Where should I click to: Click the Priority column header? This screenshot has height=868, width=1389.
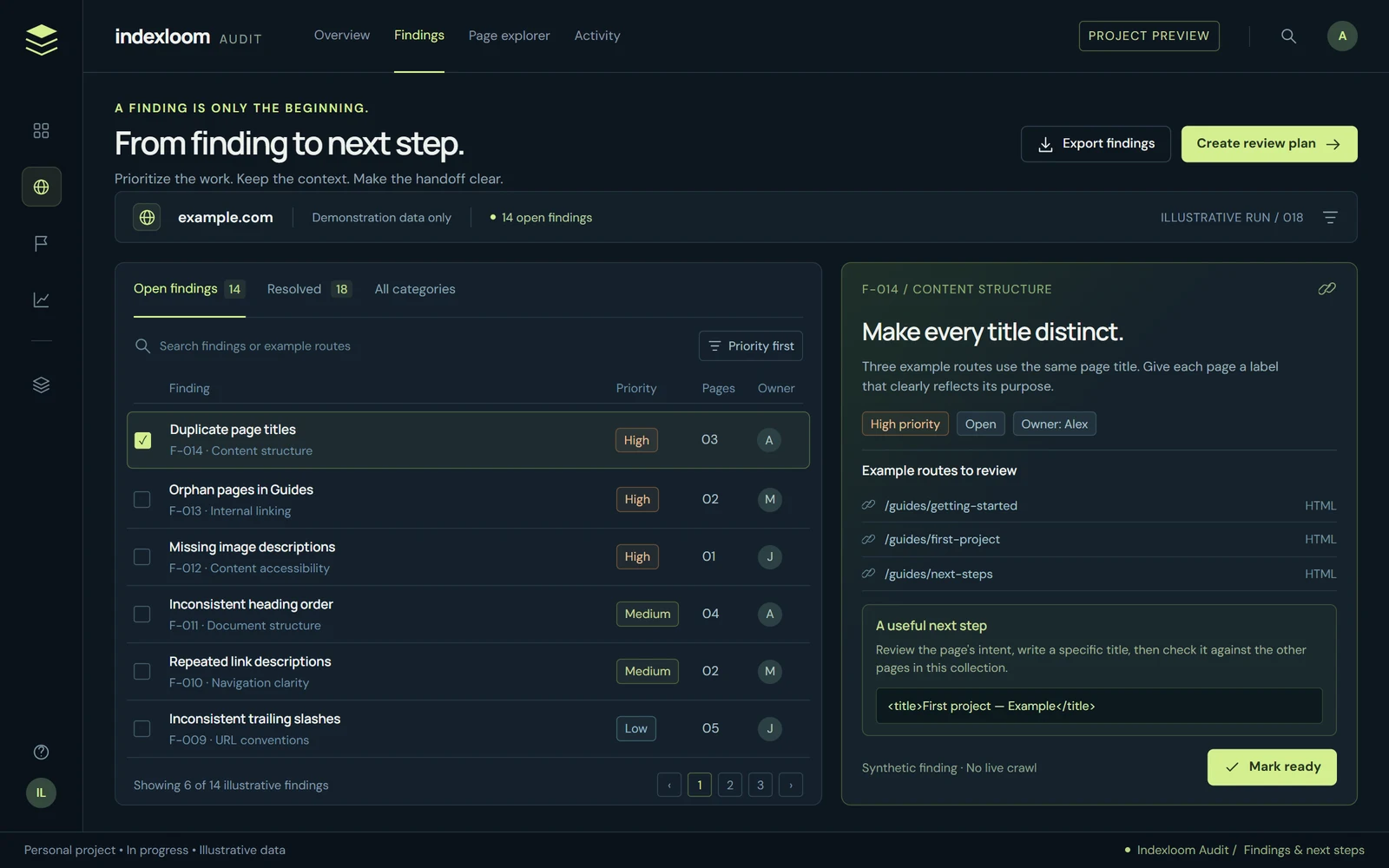(x=636, y=388)
